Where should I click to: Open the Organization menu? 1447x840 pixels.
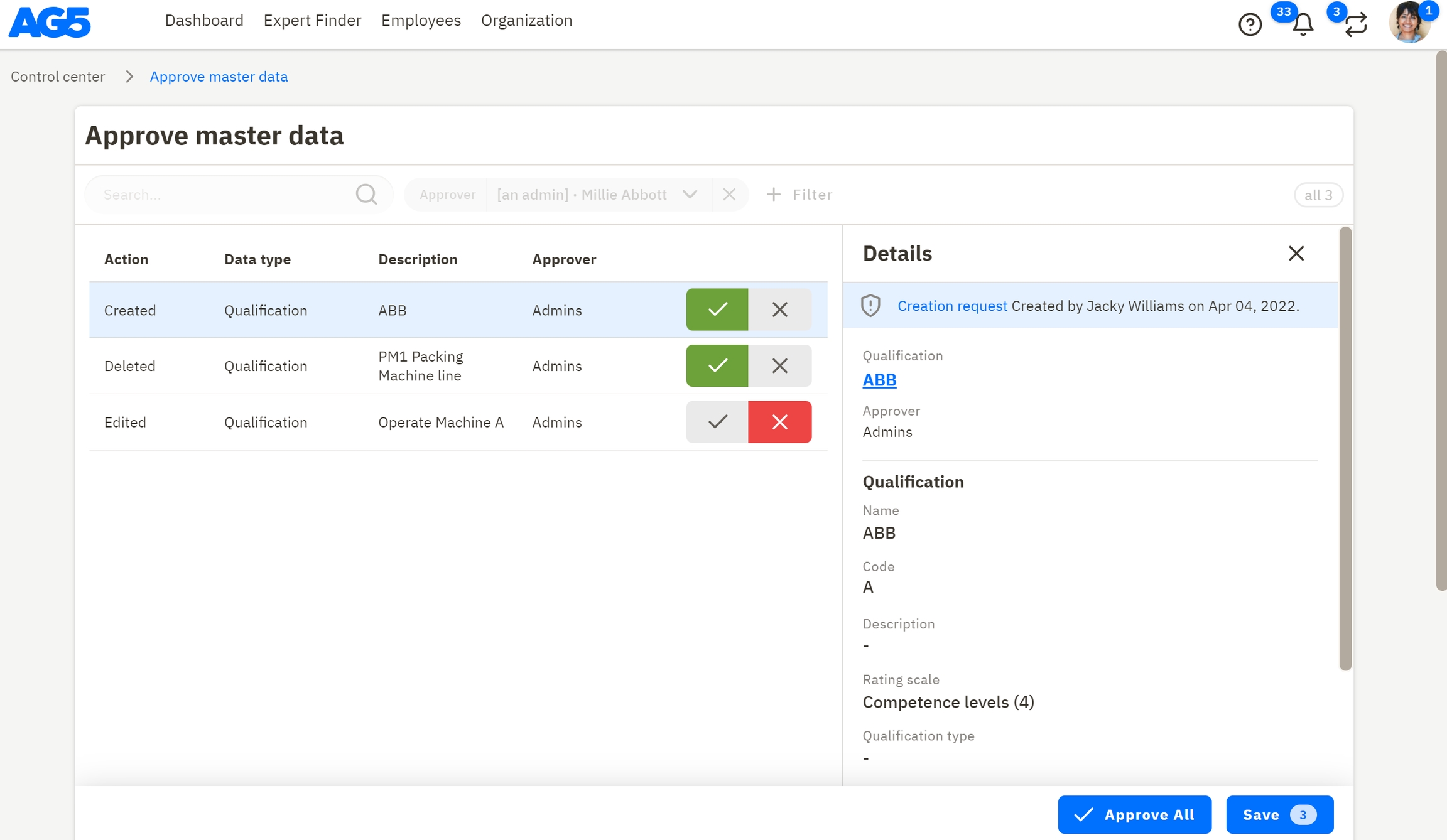526,21
